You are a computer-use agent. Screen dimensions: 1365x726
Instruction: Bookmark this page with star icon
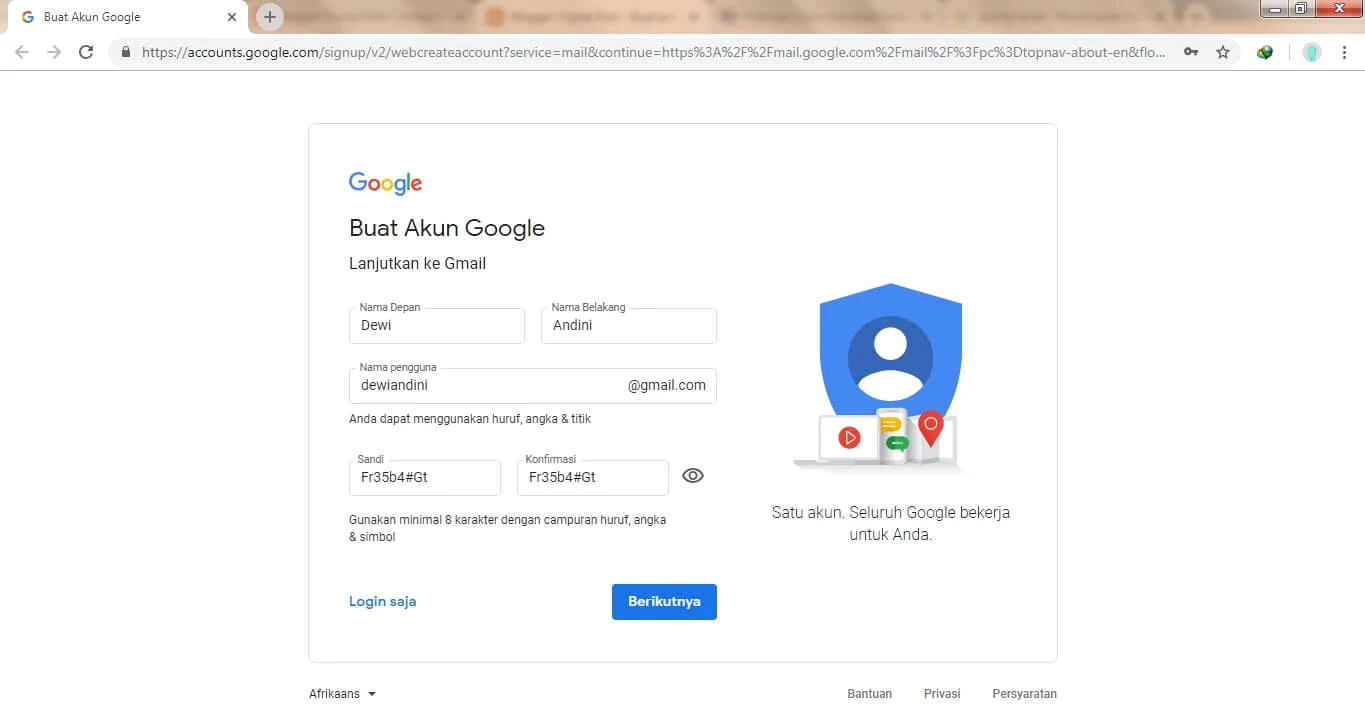pos(1223,52)
